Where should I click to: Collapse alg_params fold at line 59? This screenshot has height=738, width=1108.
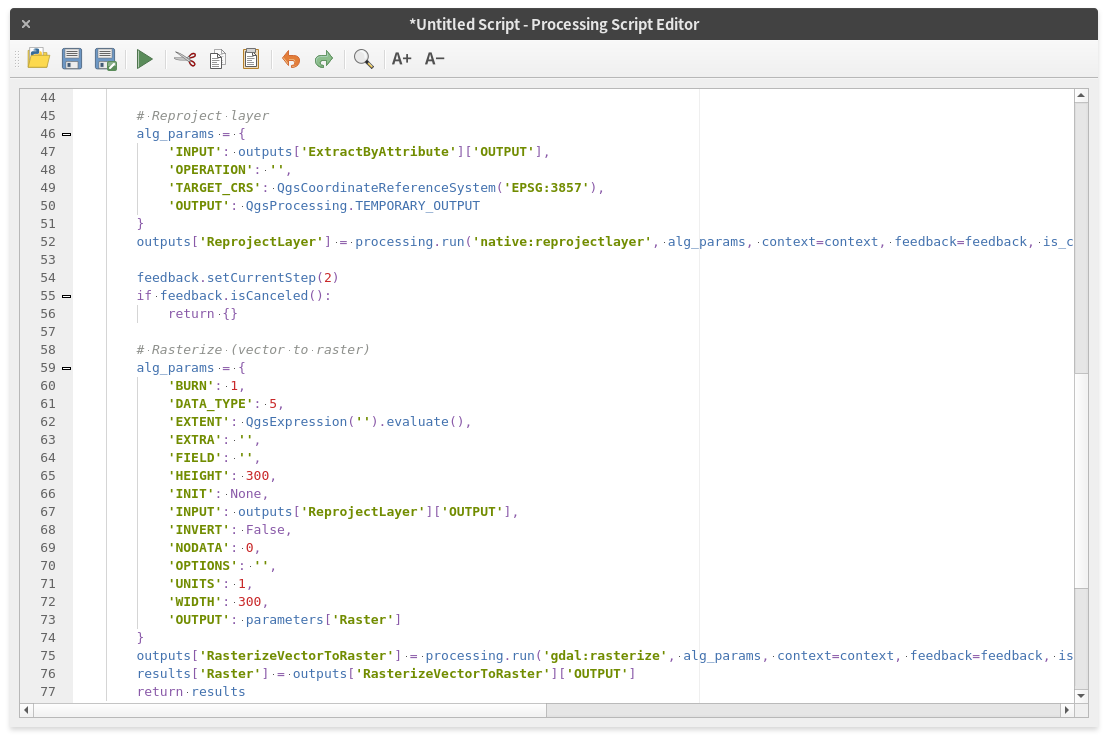67,368
